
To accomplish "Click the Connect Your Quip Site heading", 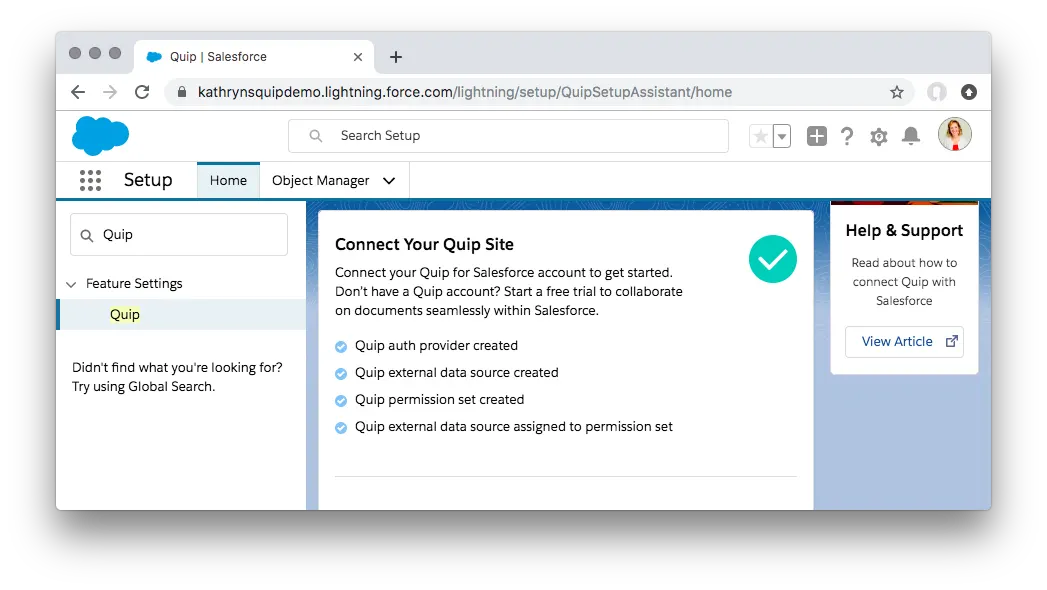I will (425, 244).
